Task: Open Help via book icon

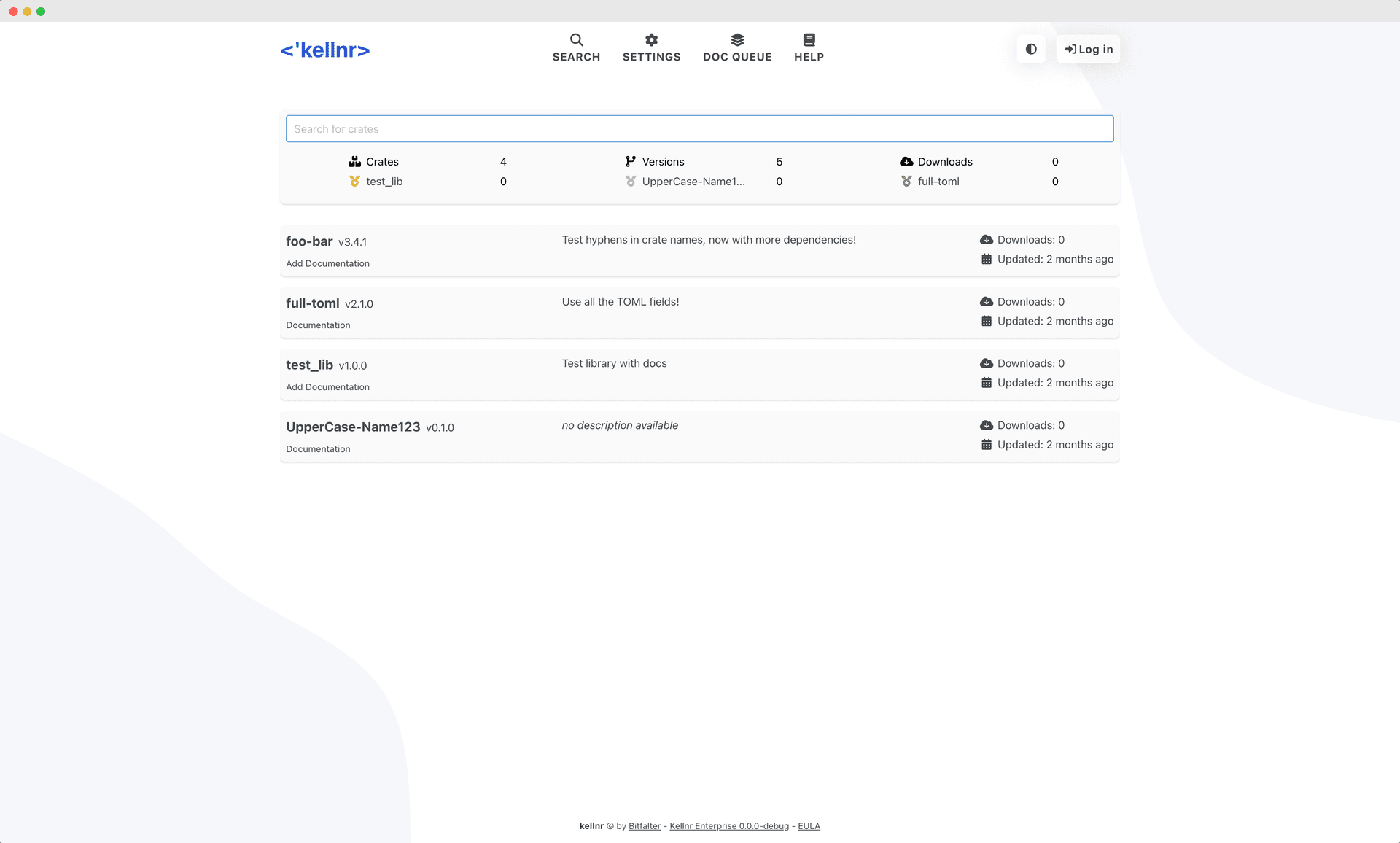Action: pyautogui.click(x=809, y=39)
